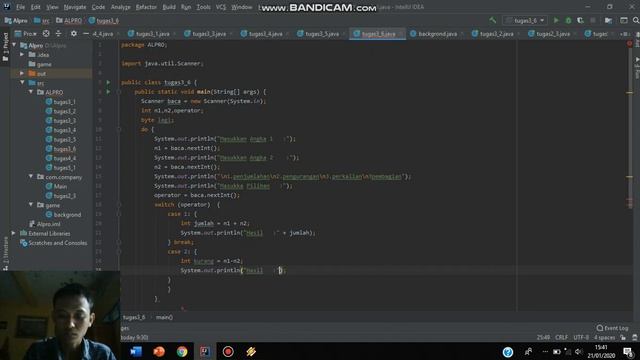Run with coverage icon in toolbar

[580, 20]
